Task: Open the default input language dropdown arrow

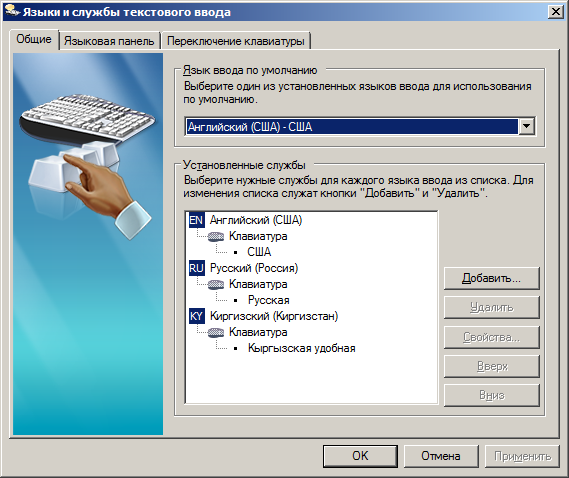Action: 527,127
